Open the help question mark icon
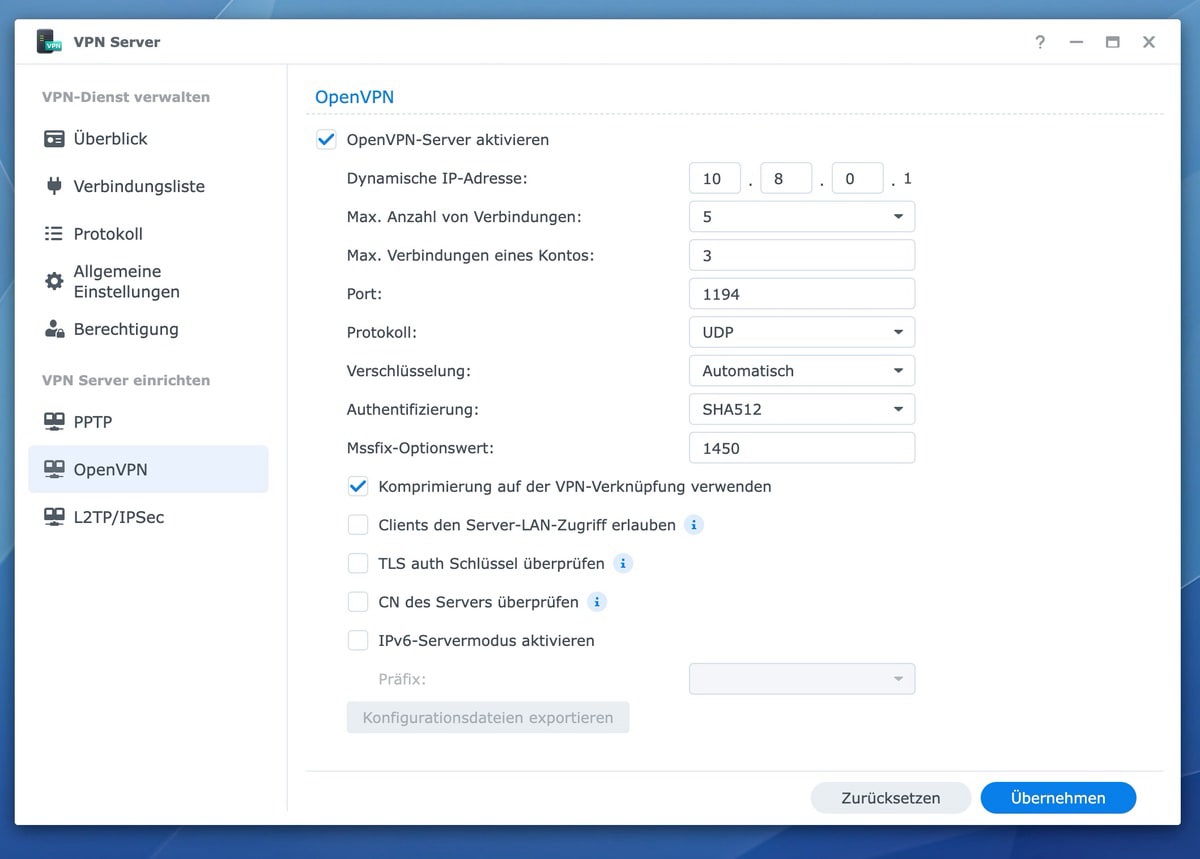The height and width of the screenshot is (859, 1200). pos(1040,42)
